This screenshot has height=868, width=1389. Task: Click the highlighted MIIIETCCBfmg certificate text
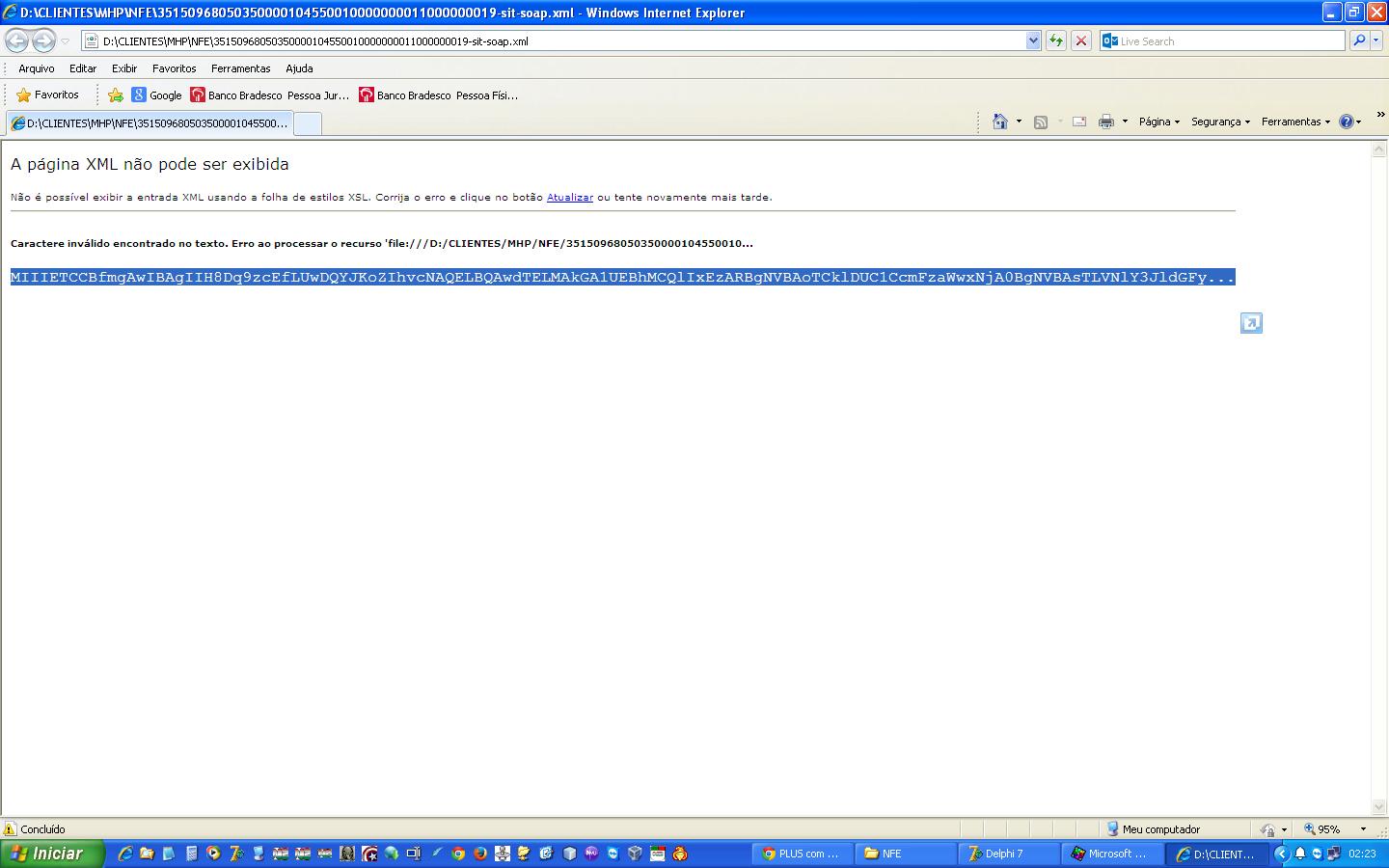[x=622, y=278]
